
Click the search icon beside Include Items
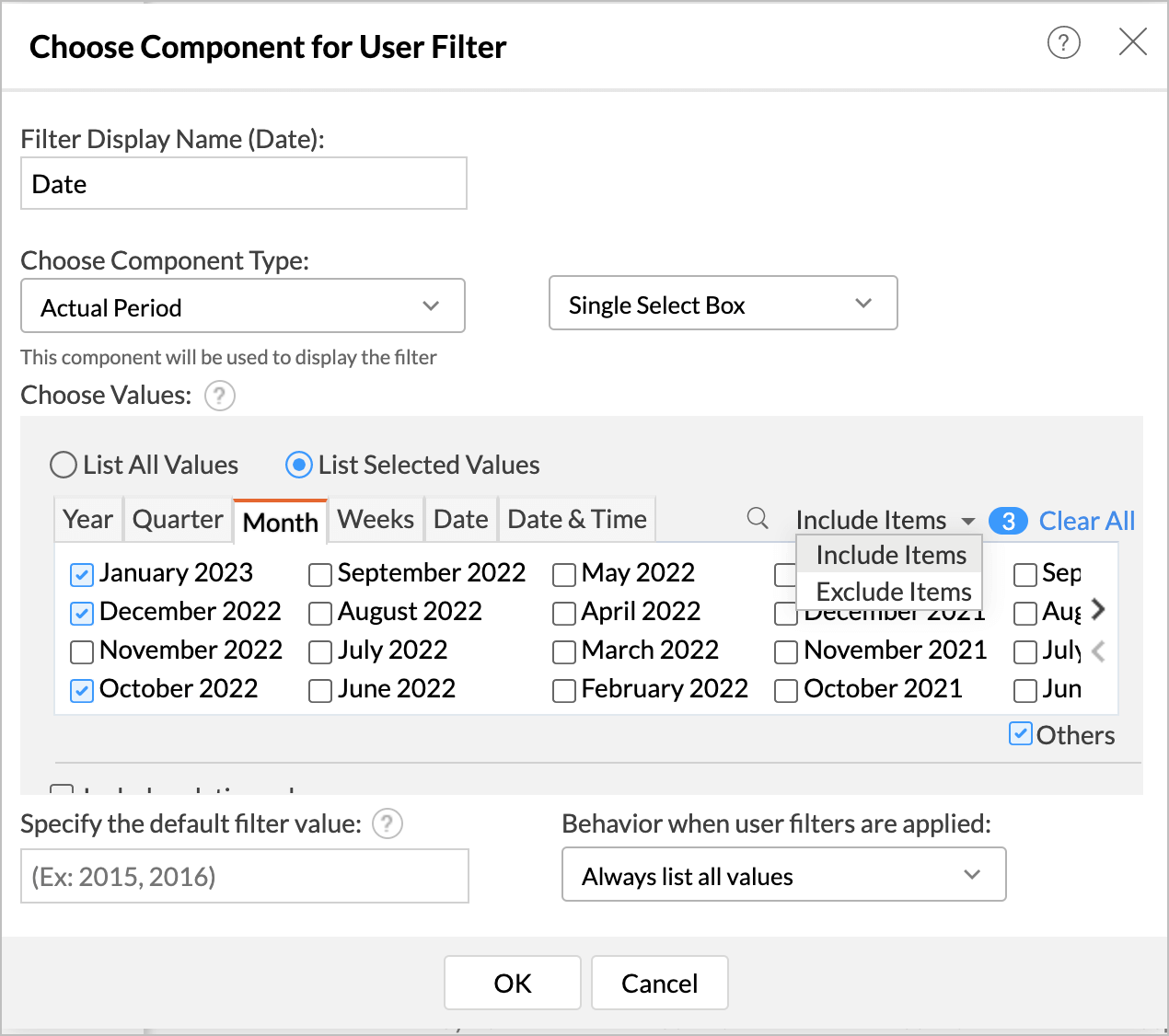[x=758, y=518]
